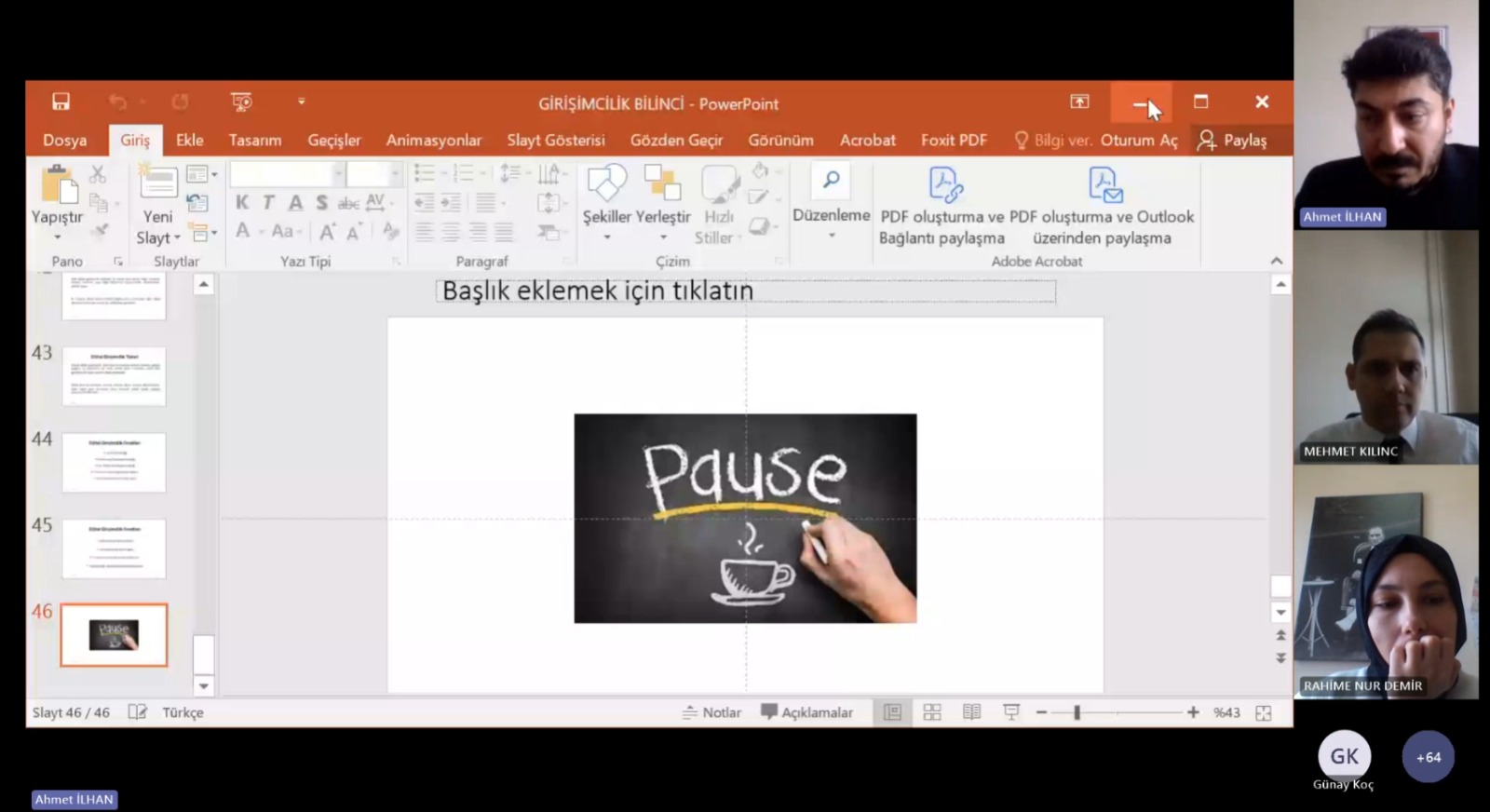Click the Paylaş share button
This screenshot has width=1490, height=812.
pos(1233,141)
